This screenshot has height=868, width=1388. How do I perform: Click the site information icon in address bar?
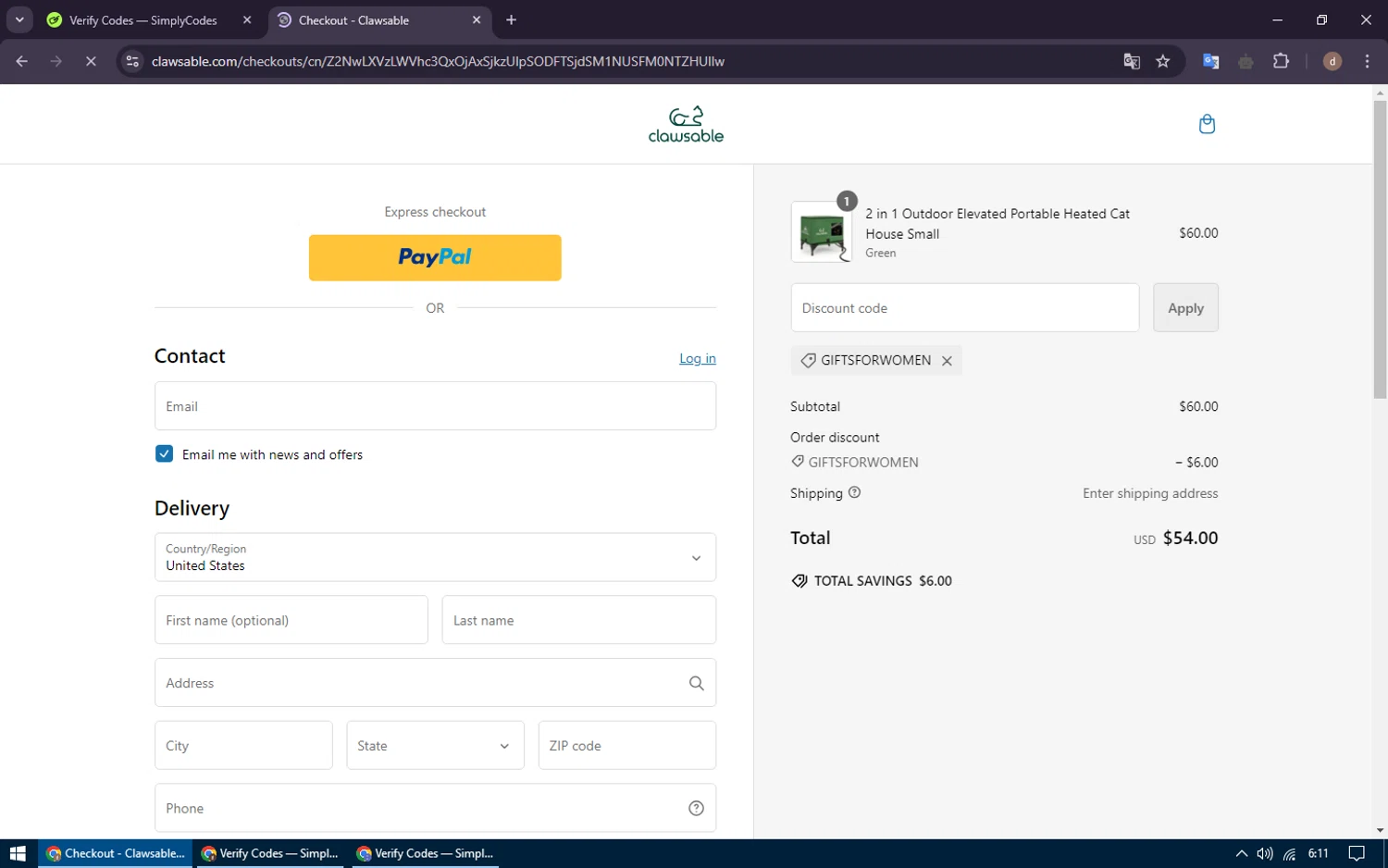click(132, 61)
